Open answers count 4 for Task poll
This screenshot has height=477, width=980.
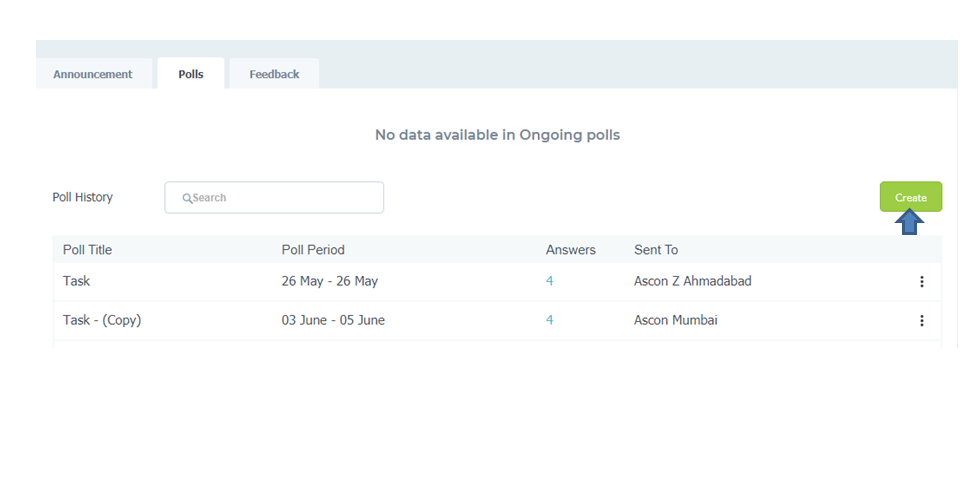[549, 281]
